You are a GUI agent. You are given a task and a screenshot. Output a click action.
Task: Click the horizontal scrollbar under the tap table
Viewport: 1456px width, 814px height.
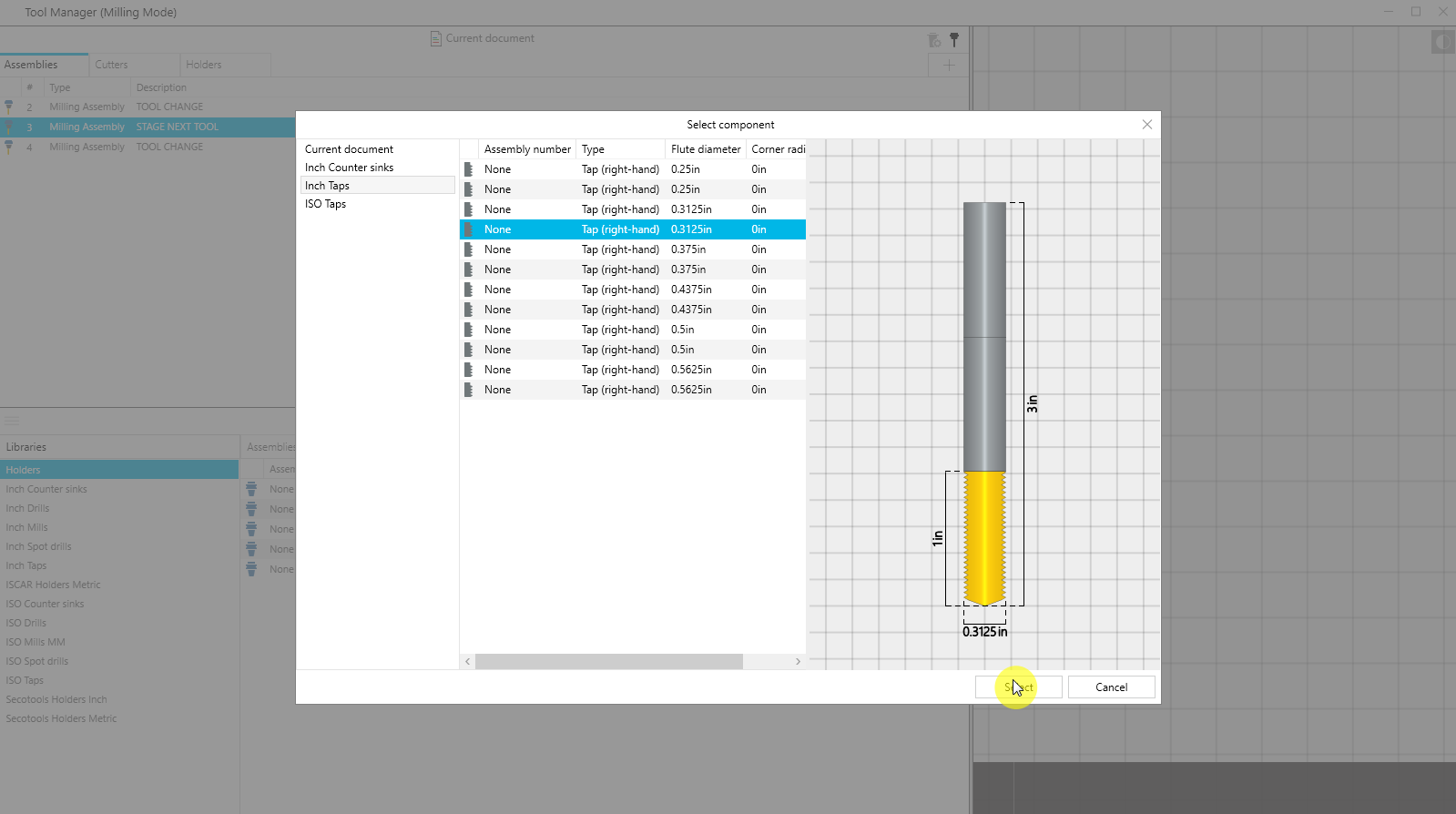(608, 662)
